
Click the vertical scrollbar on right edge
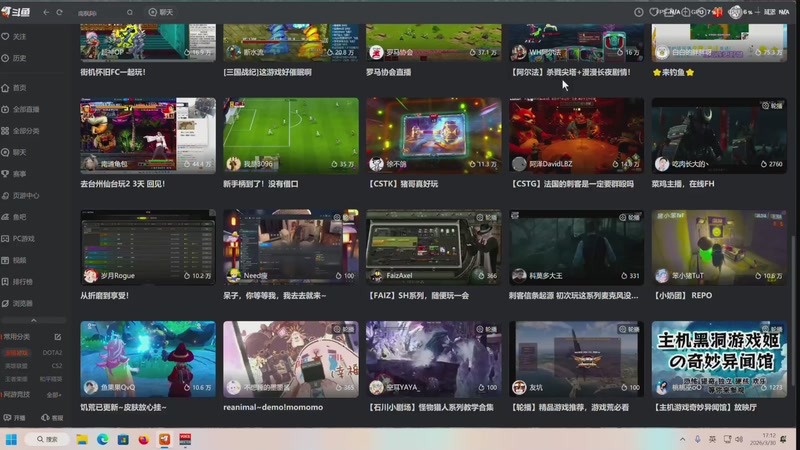pyautogui.click(x=793, y=311)
